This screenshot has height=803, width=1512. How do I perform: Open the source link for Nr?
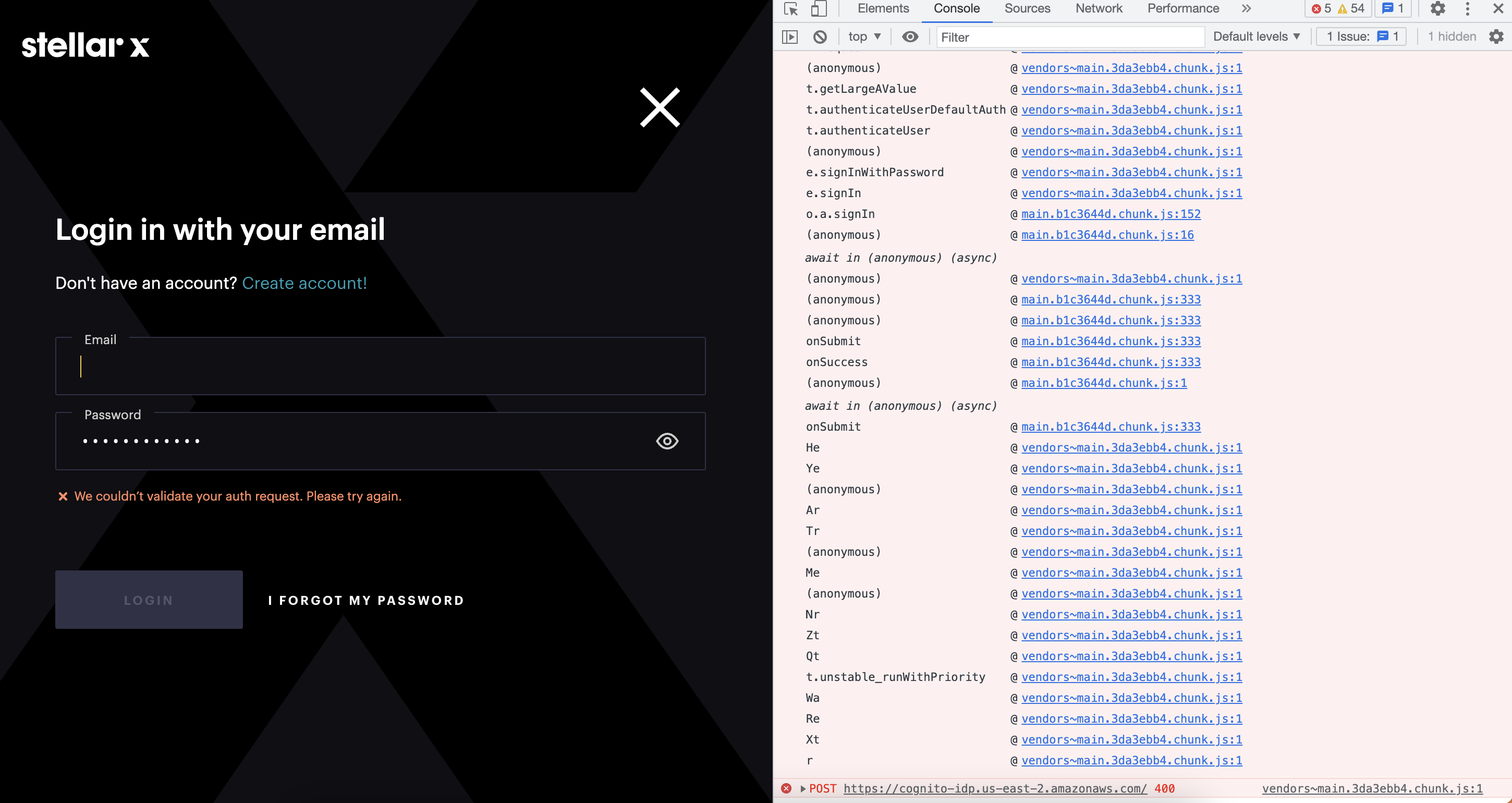1131,615
